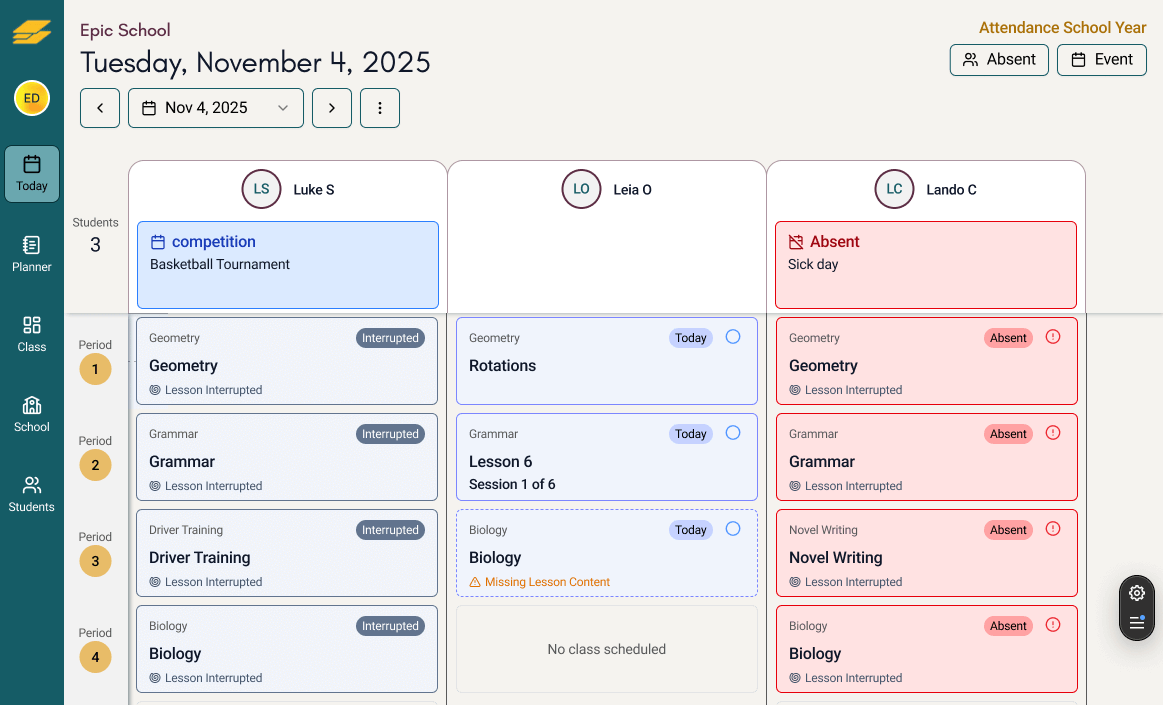Click the alert icon on Lando's Geometry
This screenshot has height=705, width=1163.
click(1052, 337)
